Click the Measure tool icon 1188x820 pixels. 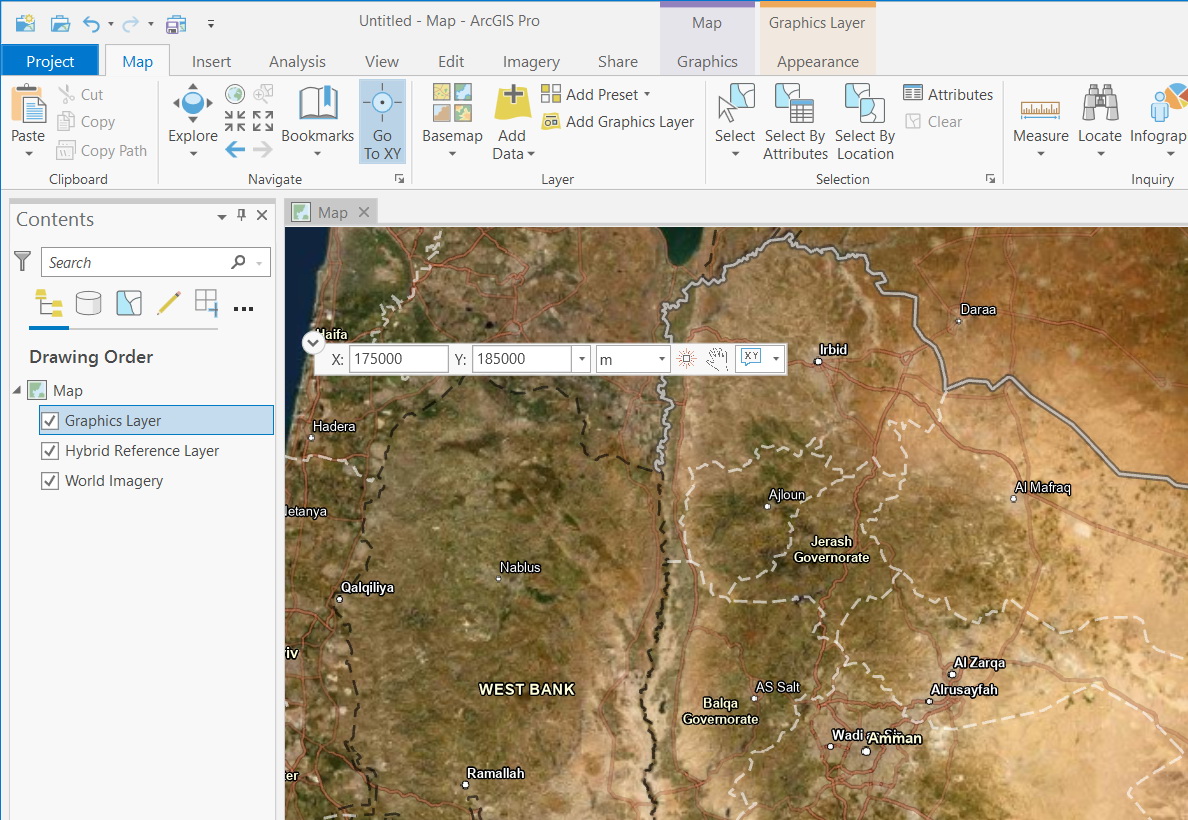(1040, 108)
